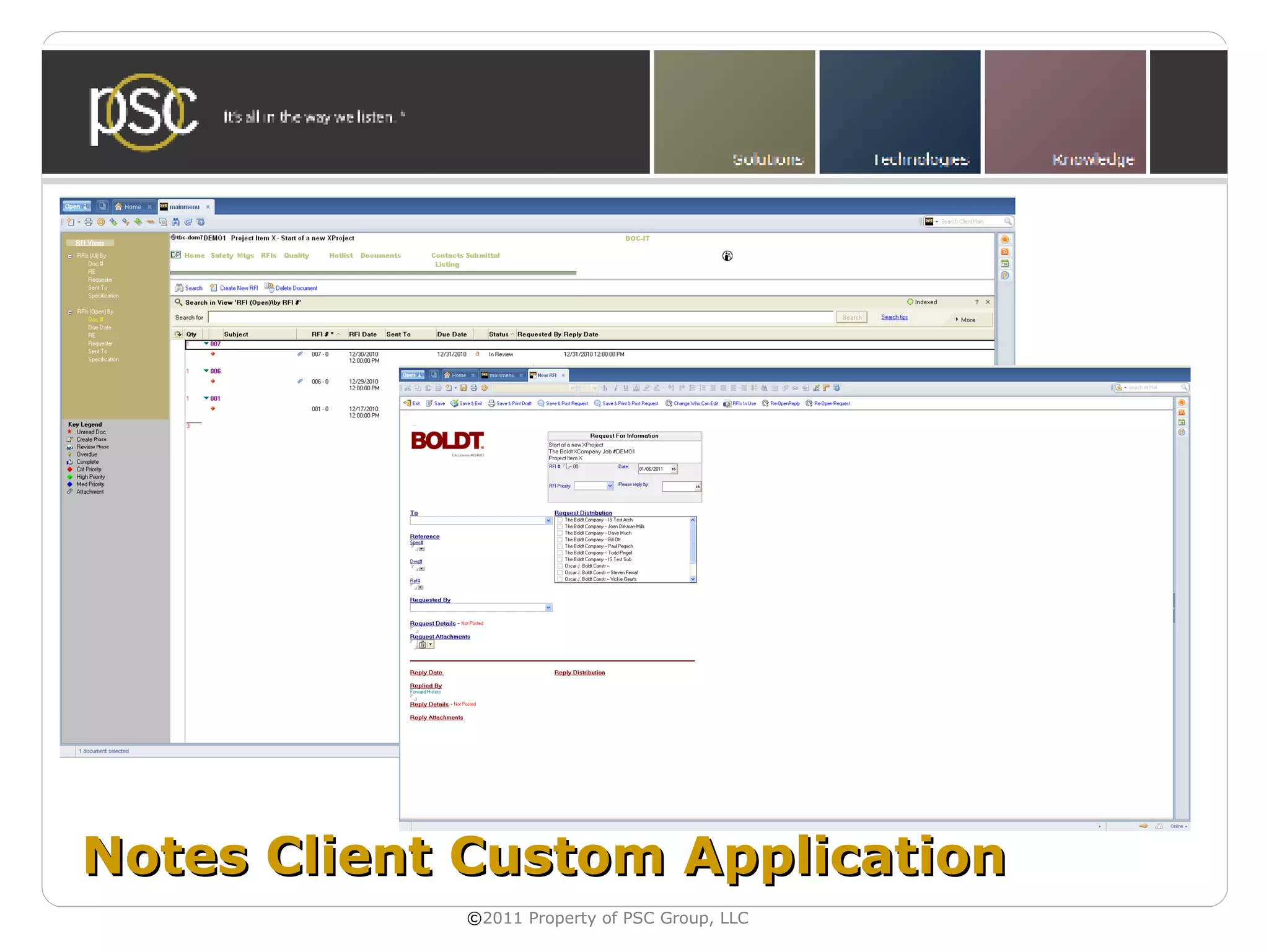Click the floppy disk save icon in New RFI toolbar
This screenshot has height=952, width=1269.
coord(463,388)
